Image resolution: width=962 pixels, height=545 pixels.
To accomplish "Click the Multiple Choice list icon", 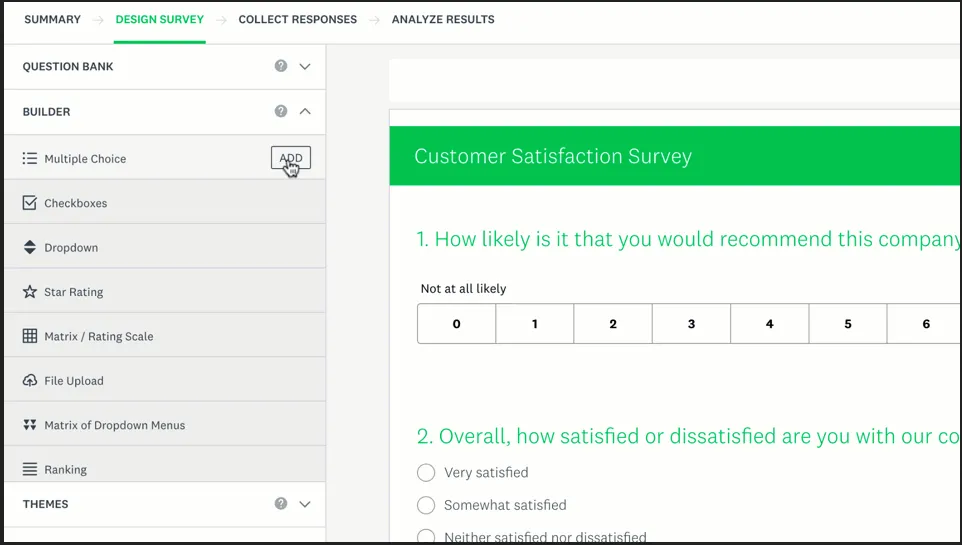I will click(x=30, y=159).
